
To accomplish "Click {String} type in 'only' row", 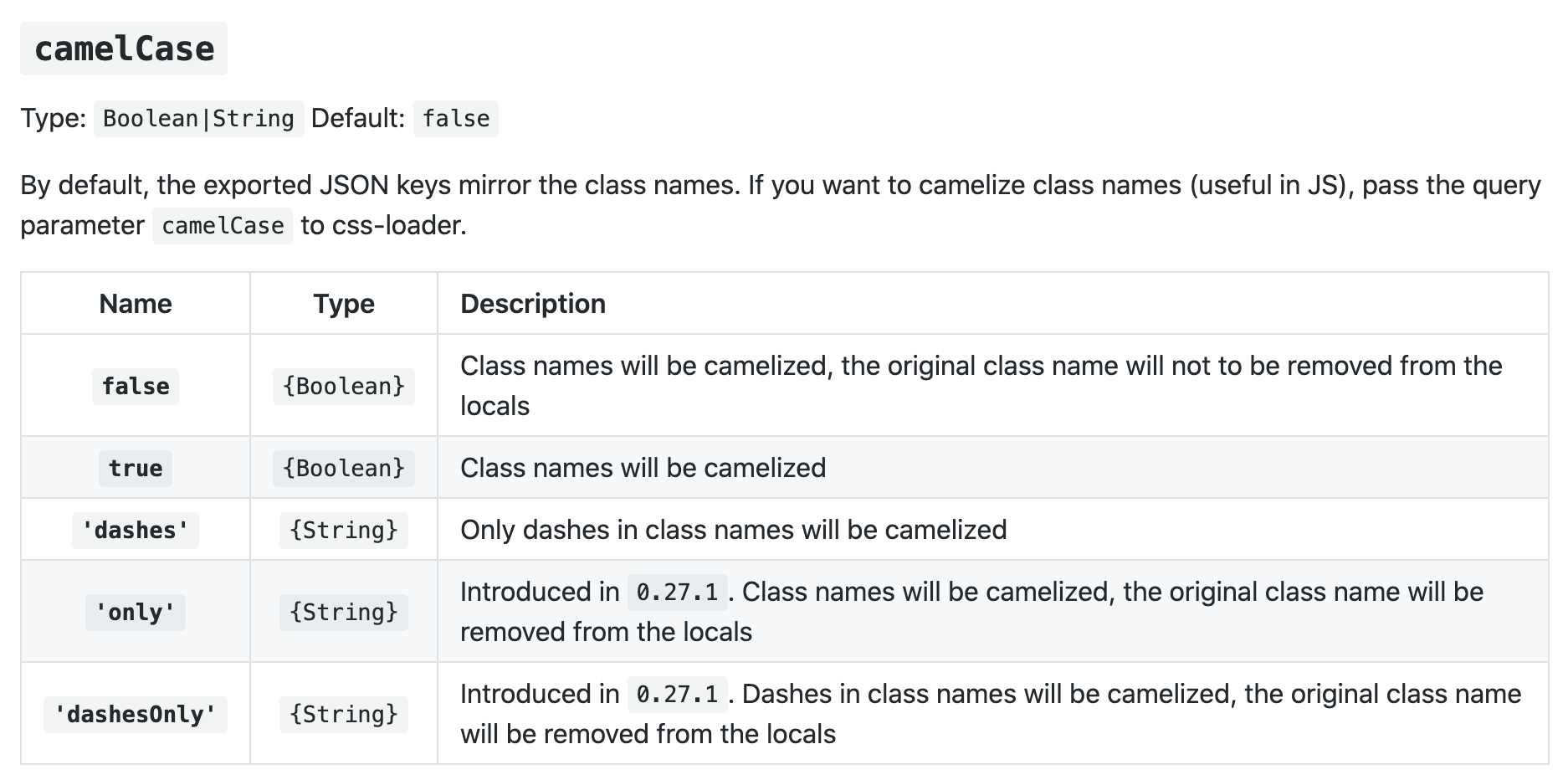I will 344,612.
